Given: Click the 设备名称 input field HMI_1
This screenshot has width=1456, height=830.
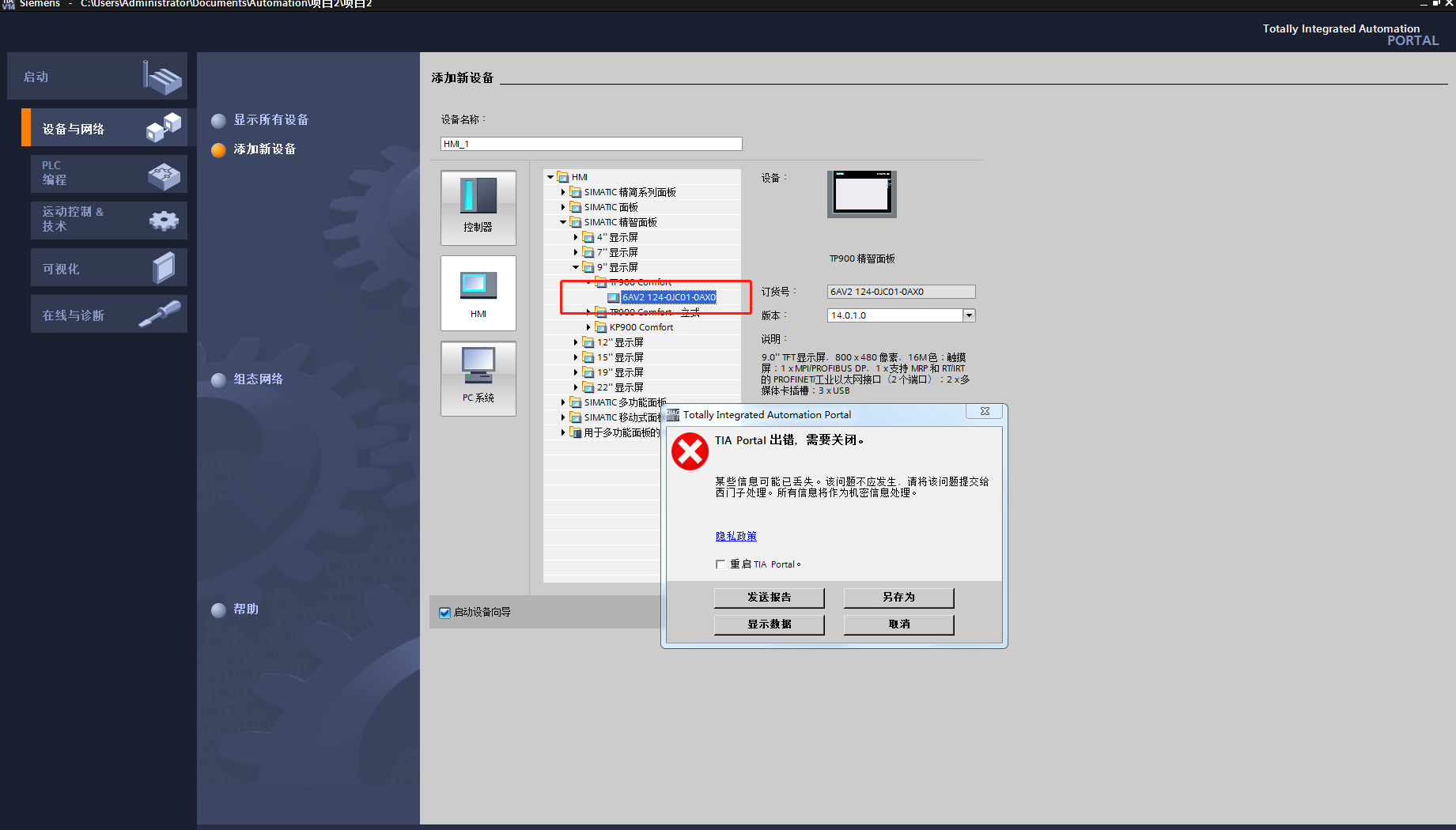Looking at the screenshot, I should [591, 144].
